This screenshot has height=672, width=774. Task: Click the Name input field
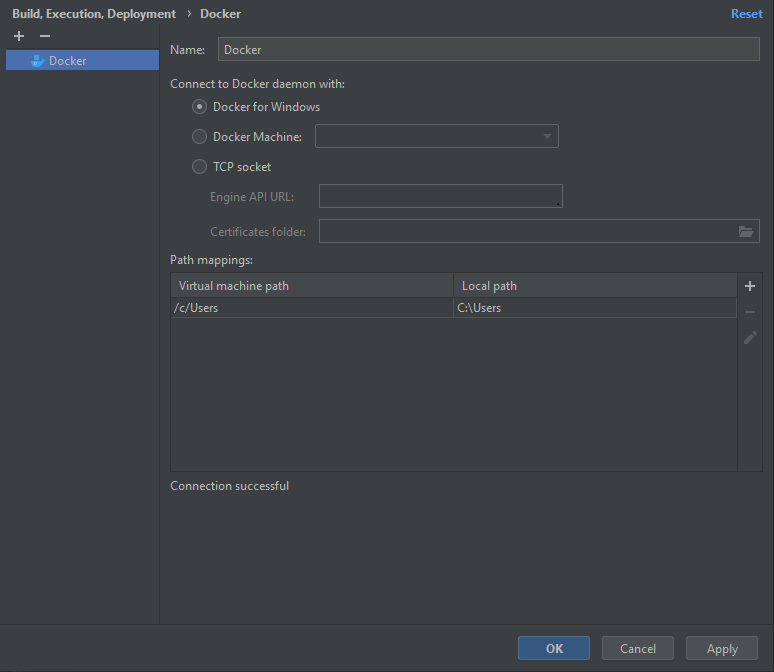488,49
